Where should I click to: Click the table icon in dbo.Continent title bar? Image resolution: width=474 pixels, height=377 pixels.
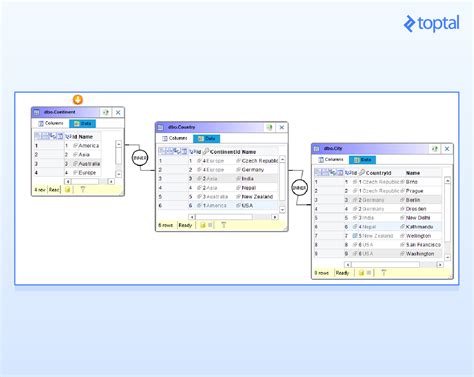(x=37, y=112)
